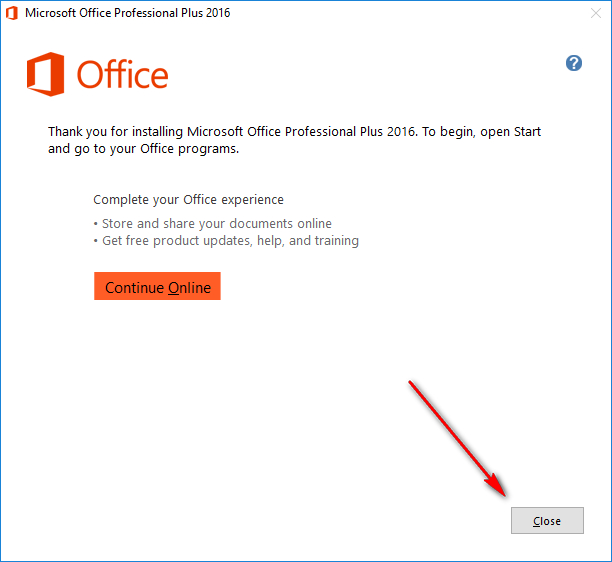Select the "Get free product updates" bullet line
This screenshot has height=562, width=612.
[x=229, y=241]
